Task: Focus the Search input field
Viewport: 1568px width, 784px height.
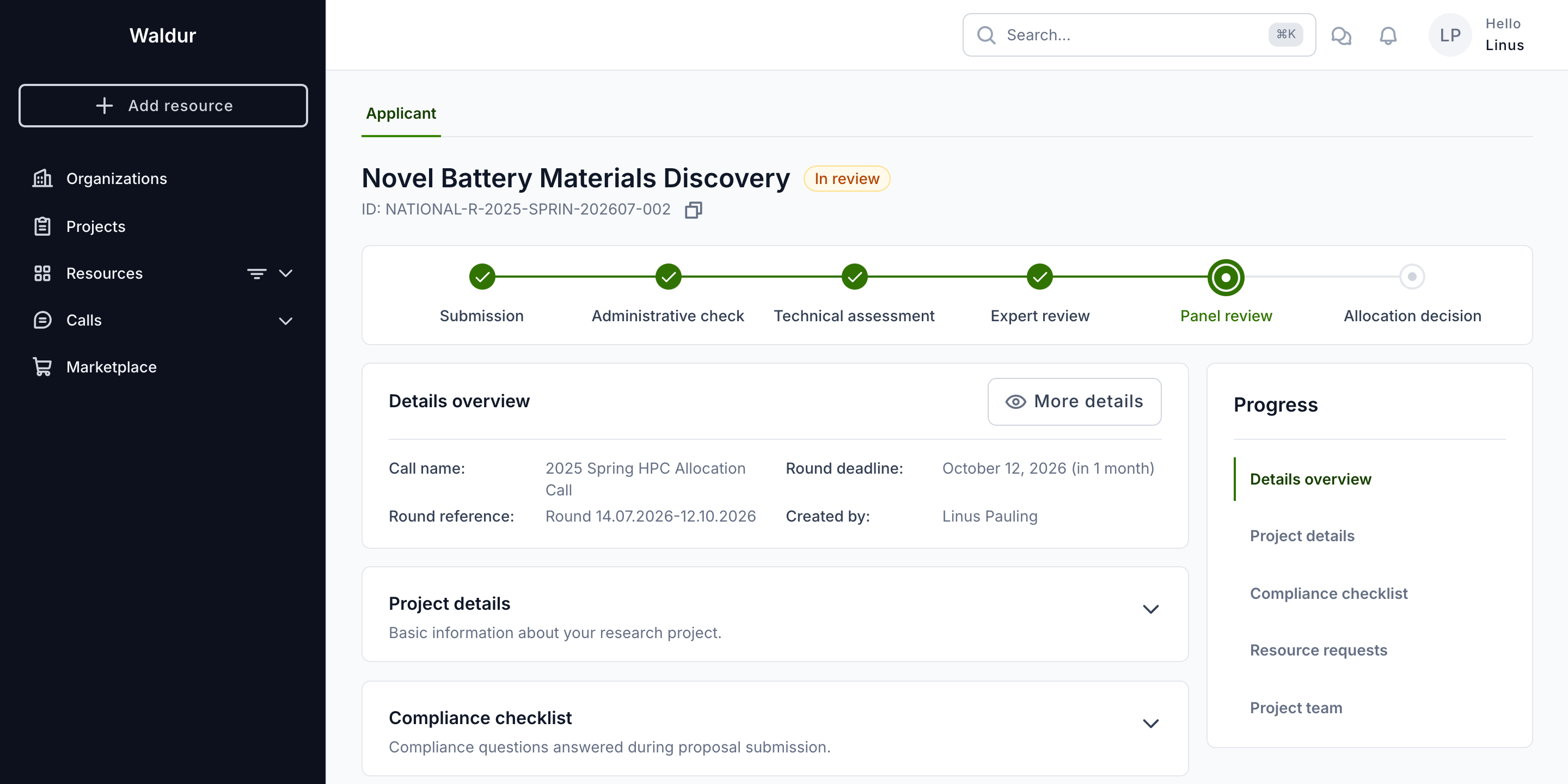Action: [1138, 35]
